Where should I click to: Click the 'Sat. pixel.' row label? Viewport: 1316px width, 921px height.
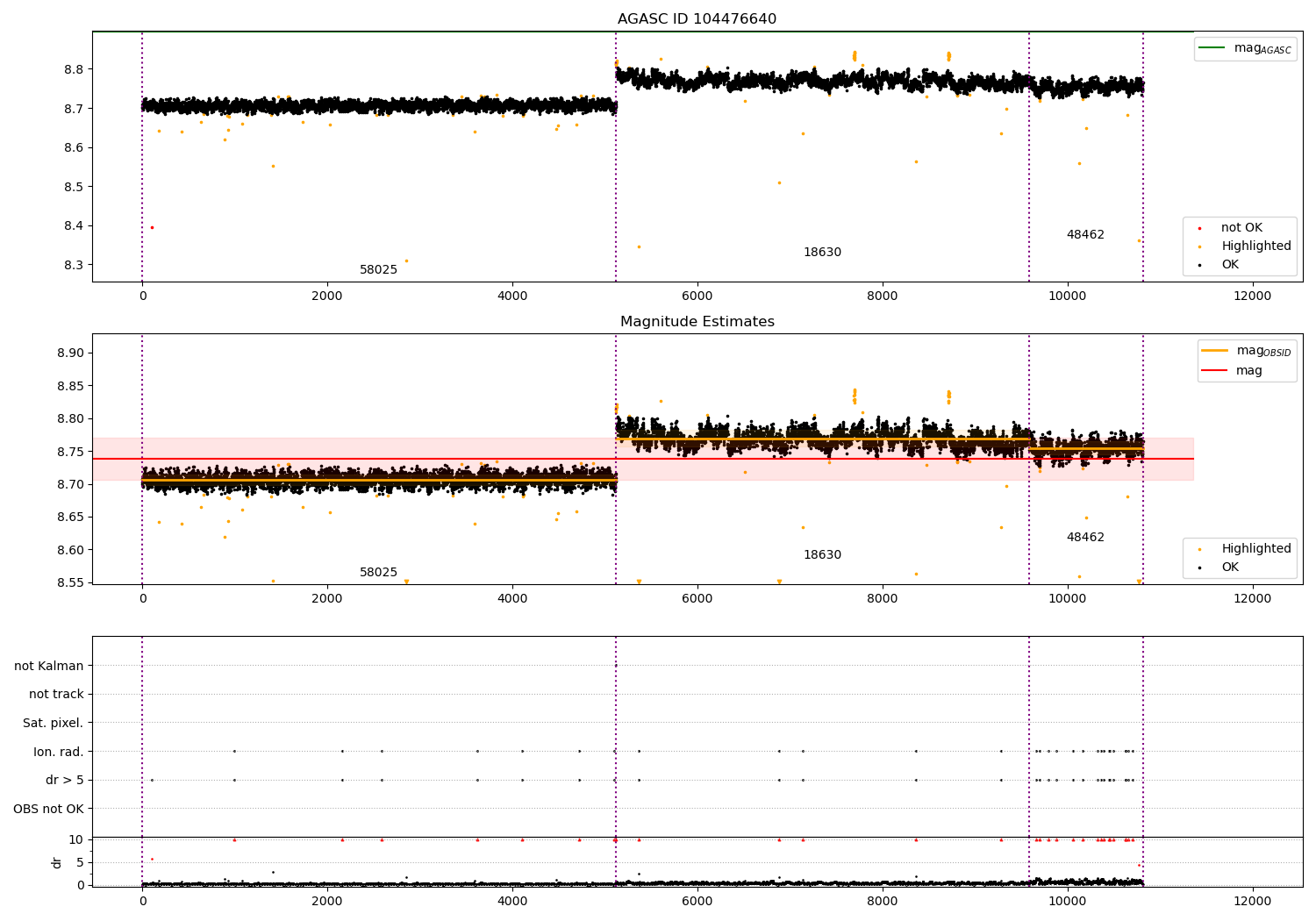click(54, 724)
